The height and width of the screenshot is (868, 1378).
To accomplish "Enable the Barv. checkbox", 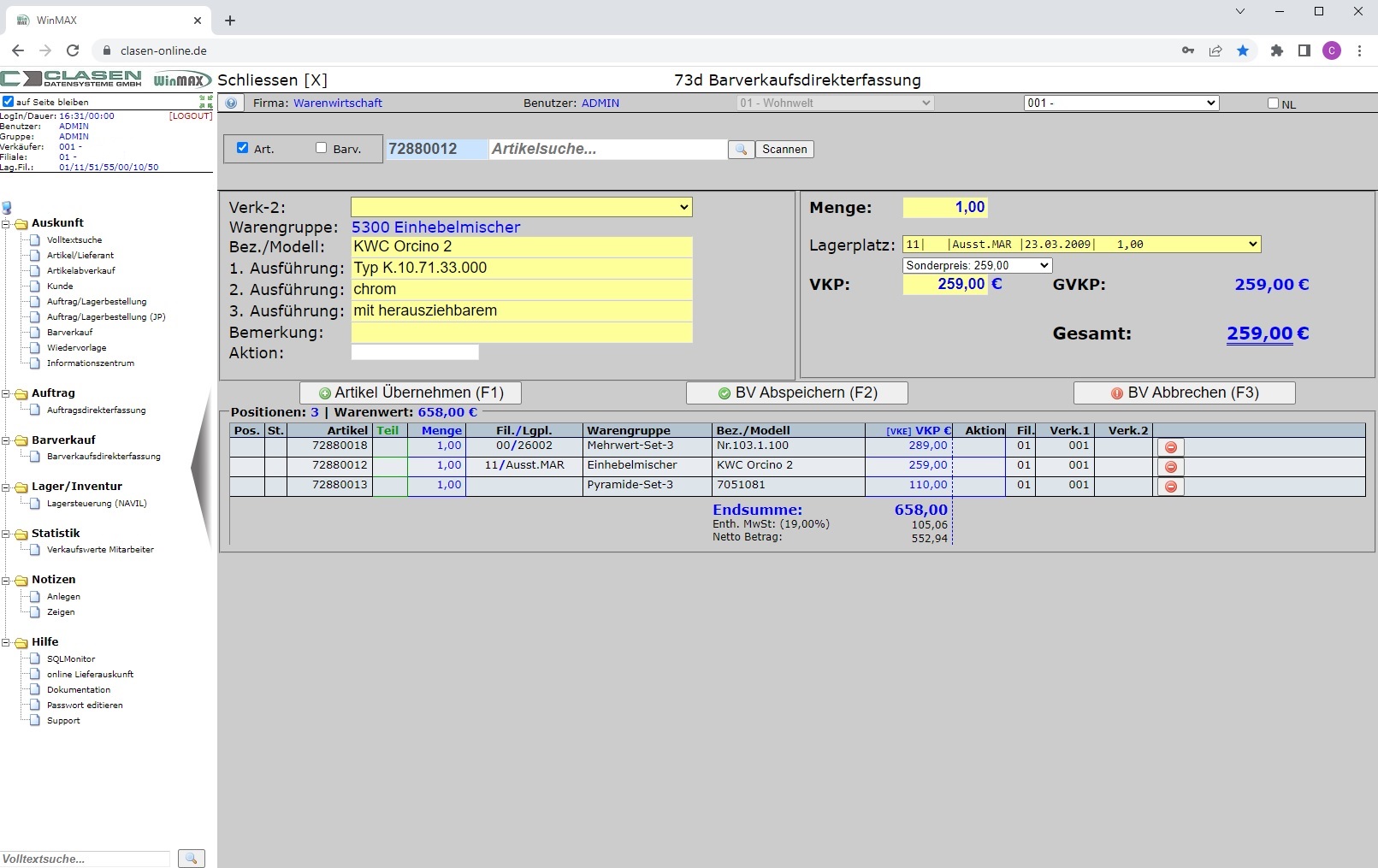I will [322, 147].
